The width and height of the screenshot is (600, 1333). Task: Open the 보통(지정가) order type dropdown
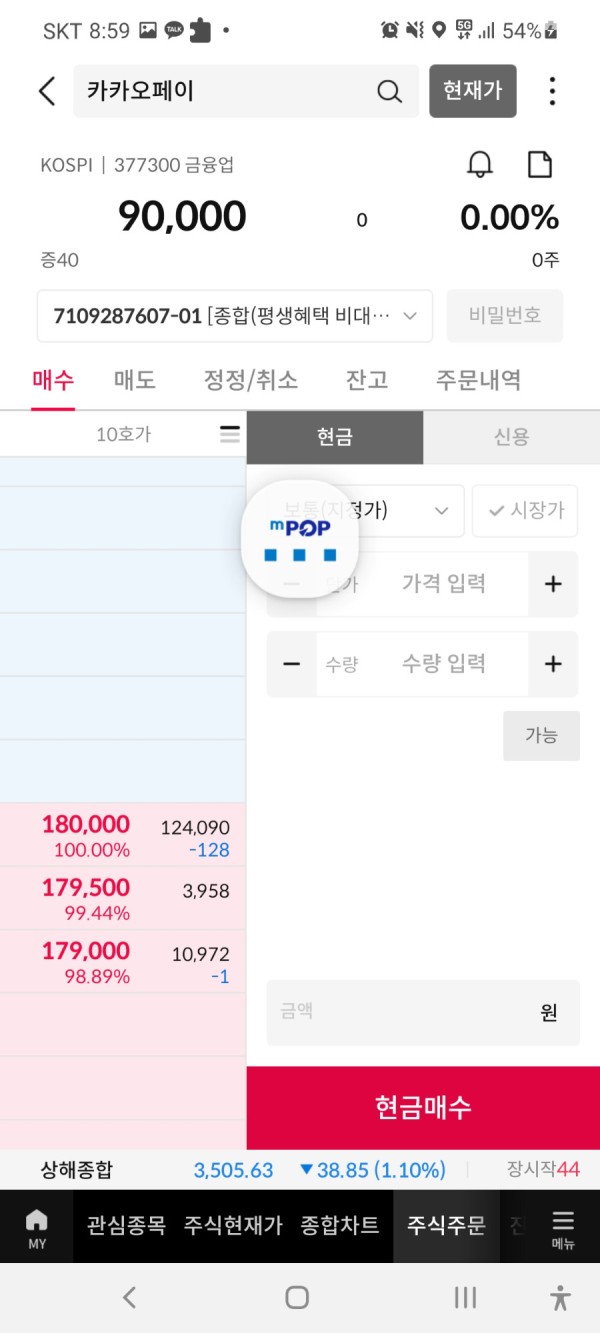click(x=365, y=510)
